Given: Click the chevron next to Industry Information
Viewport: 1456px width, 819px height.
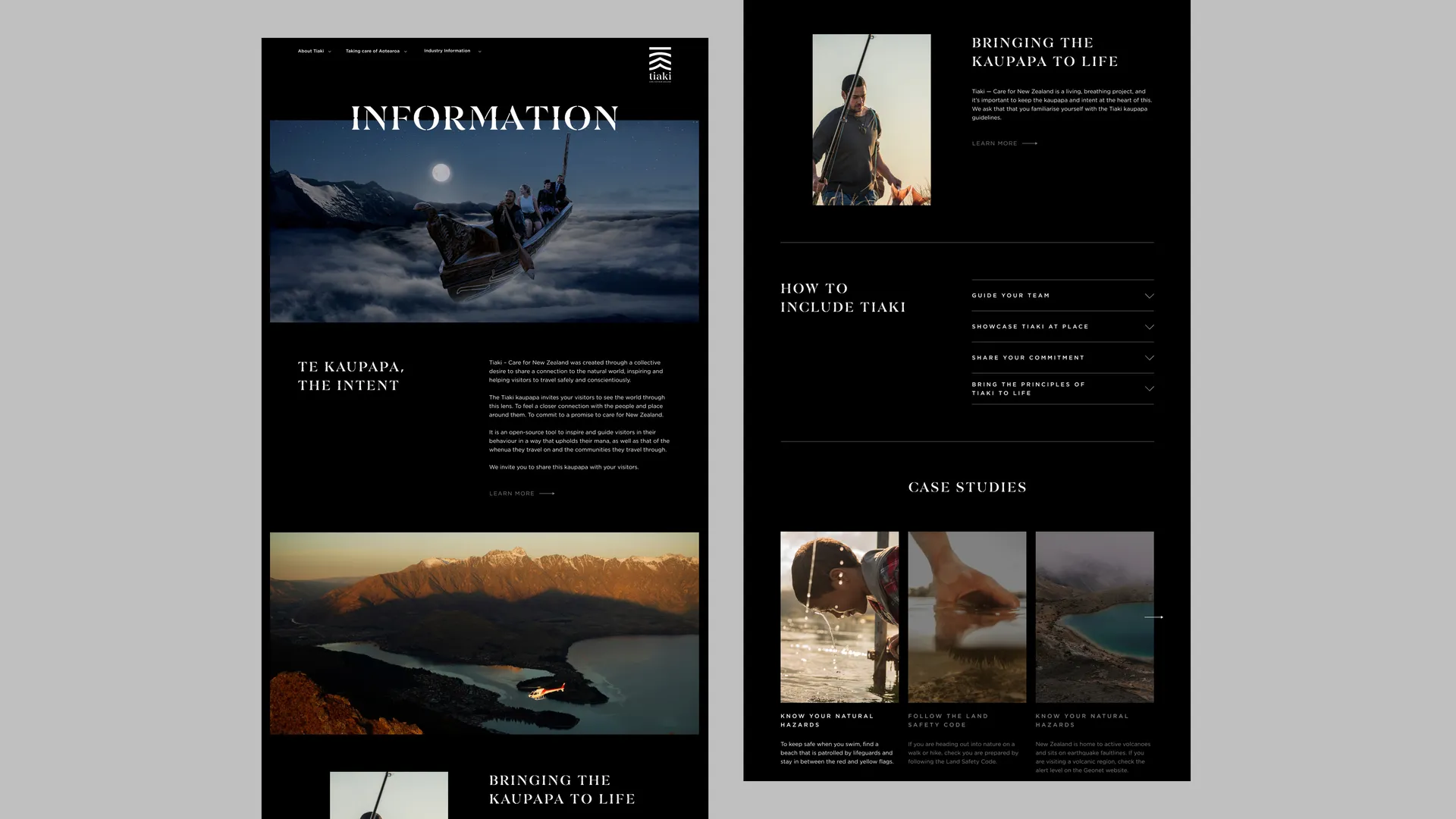Looking at the screenshot, I should 479,52.
